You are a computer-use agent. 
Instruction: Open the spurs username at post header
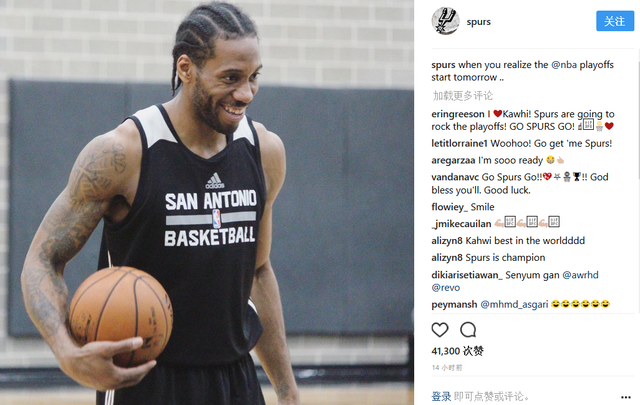tap(478, 22)
